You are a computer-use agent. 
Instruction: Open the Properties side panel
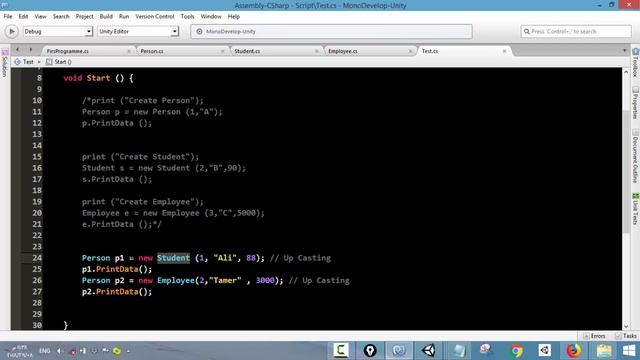pyautogui.click(x=636, y=103)
